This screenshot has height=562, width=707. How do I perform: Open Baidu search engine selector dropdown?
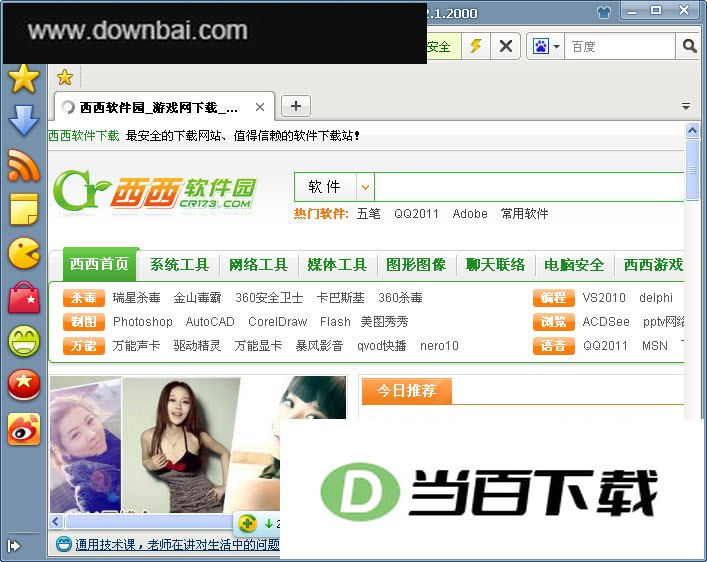tap(546, 46)
